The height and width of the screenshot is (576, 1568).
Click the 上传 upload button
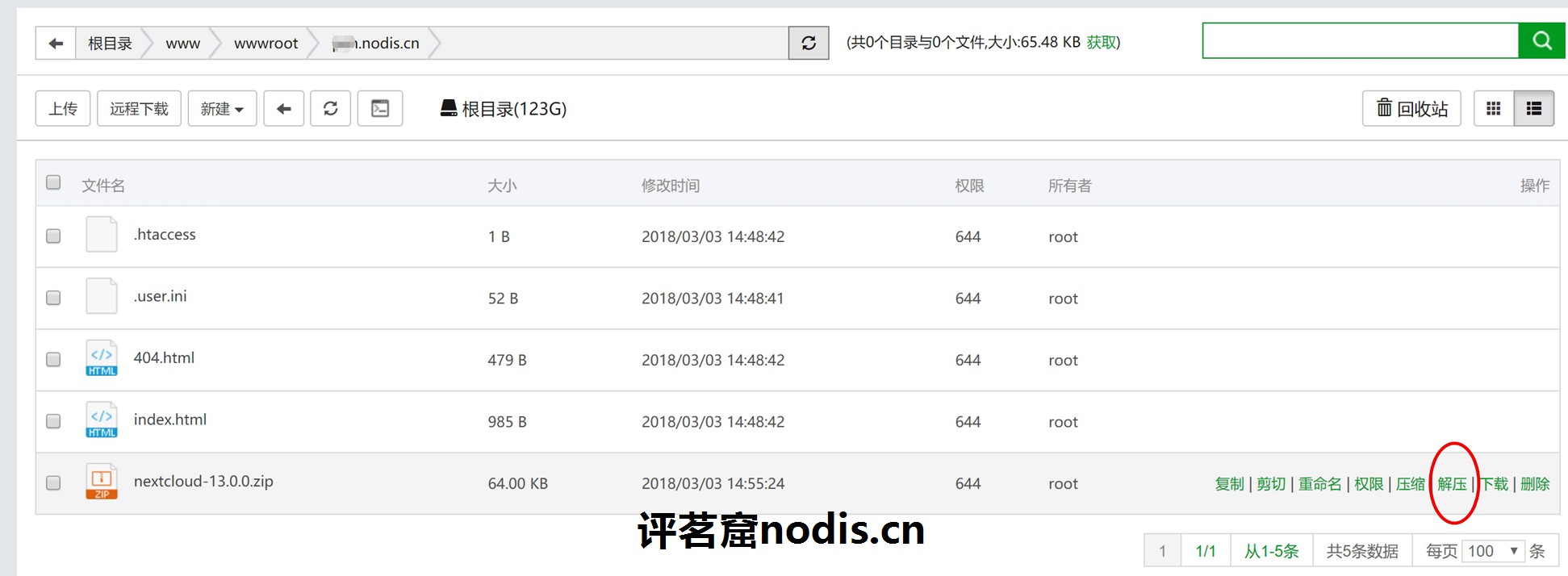[63, 108]
